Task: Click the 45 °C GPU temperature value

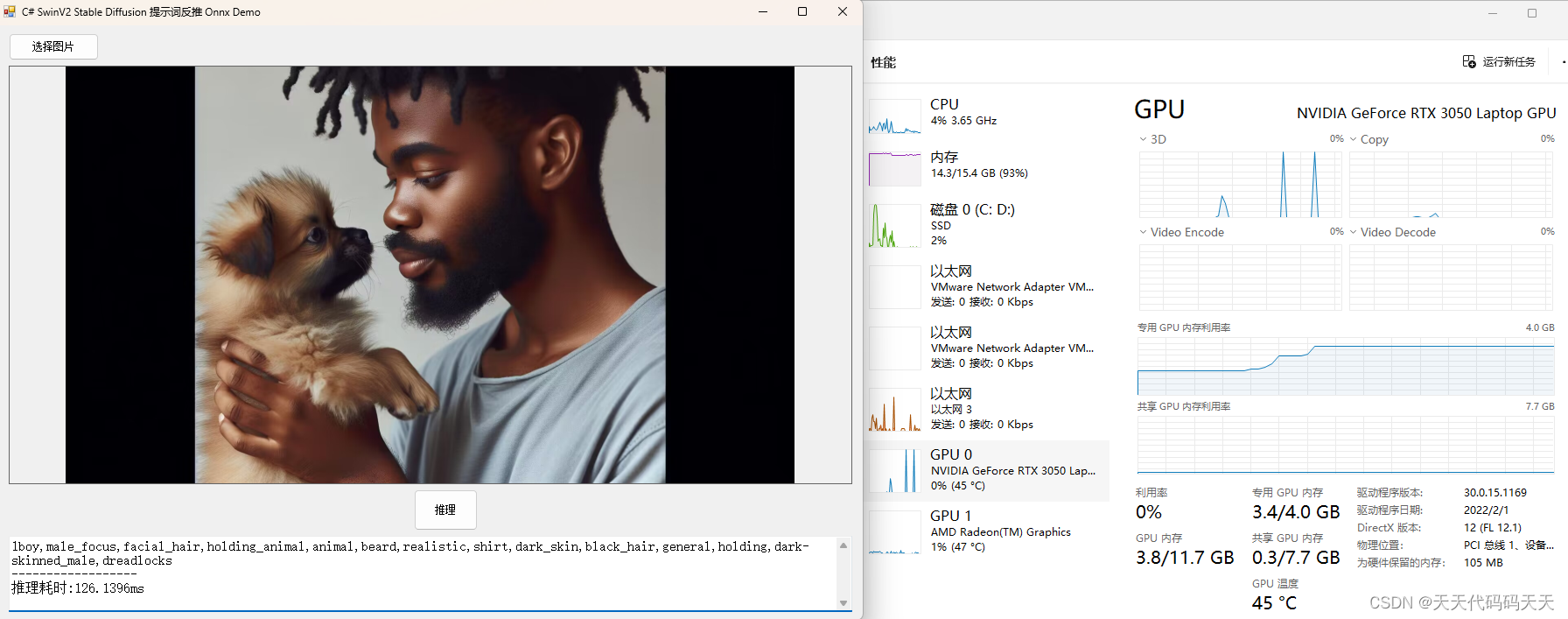Action: tap(1275, 603)
